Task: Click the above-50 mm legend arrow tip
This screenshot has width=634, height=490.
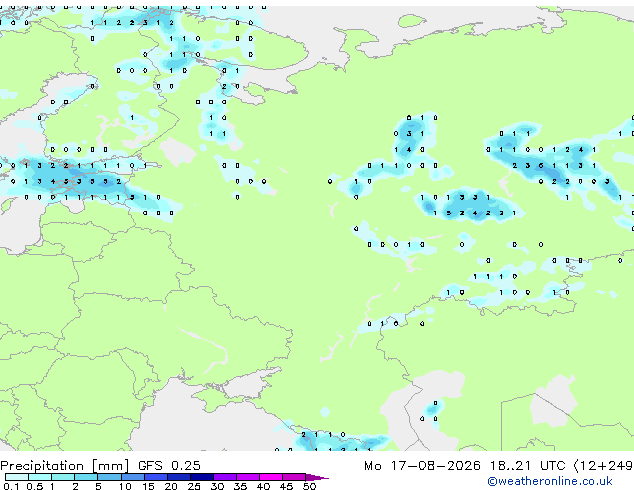Action: [x=317, y=477]
